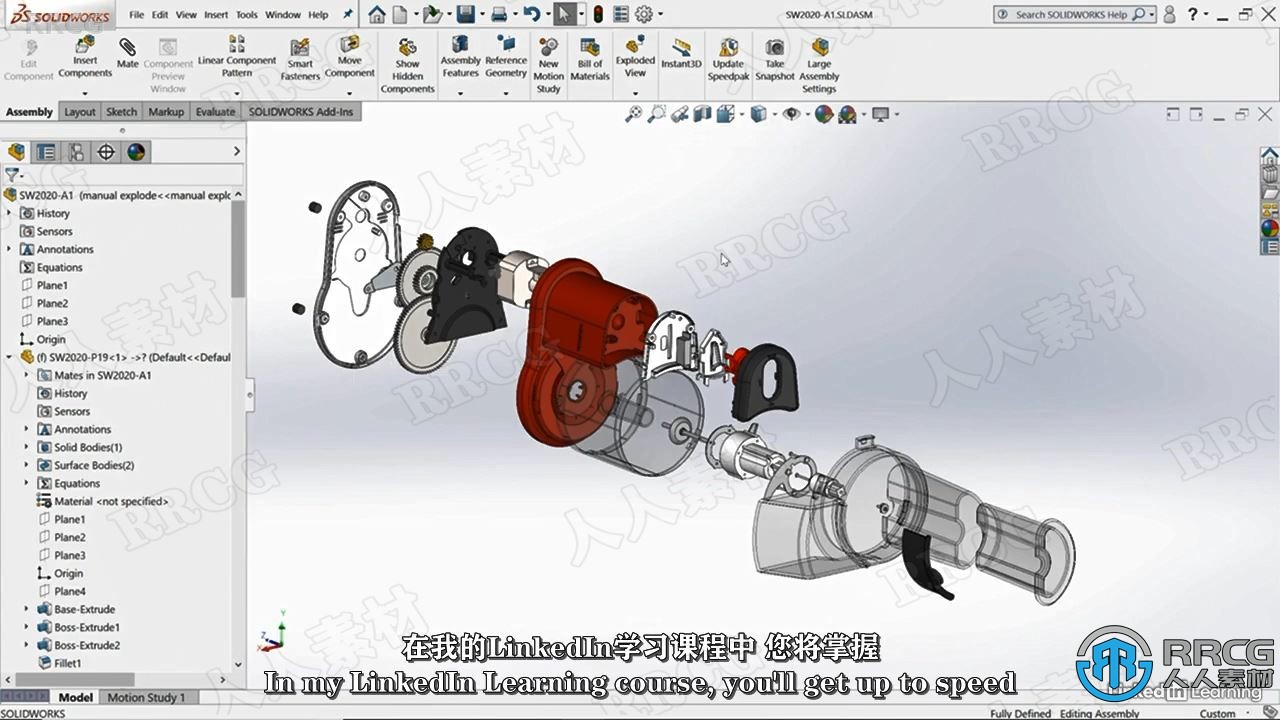The width and height of the screenshot is (1280, 720).
Task: Insert a Bill of Materials
Action: 590,60
